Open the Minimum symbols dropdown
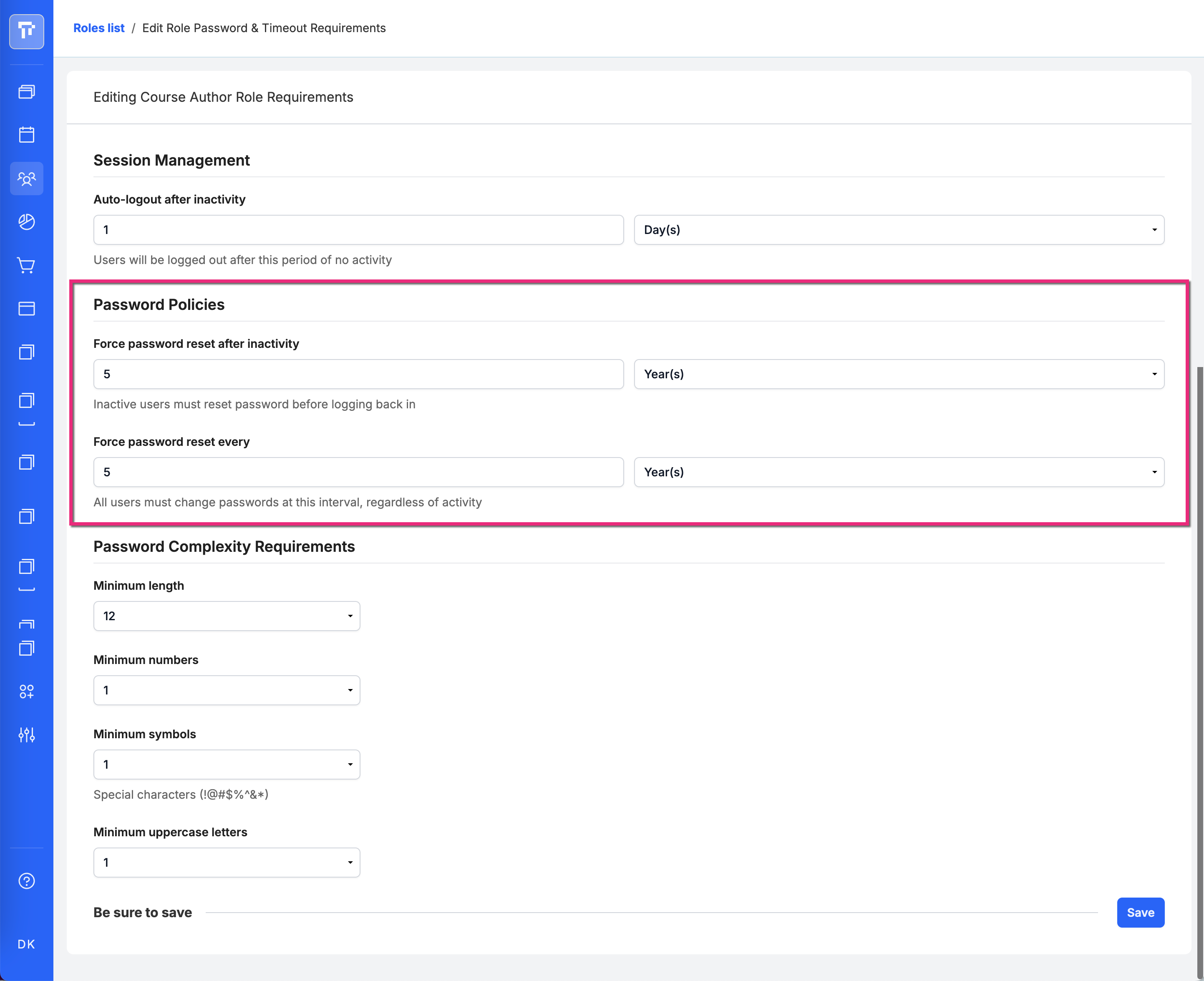 227,765
